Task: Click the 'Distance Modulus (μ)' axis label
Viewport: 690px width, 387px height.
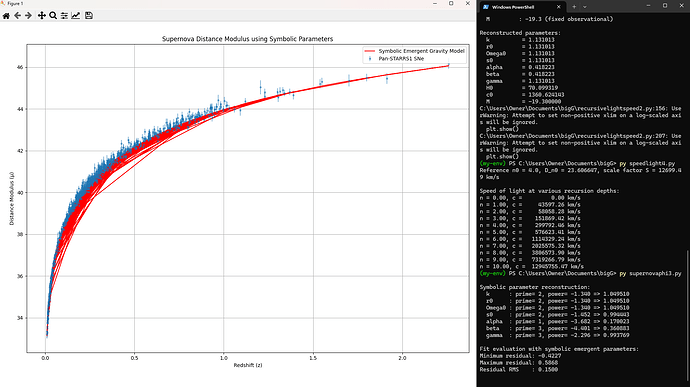Action: [x=12, y=198]
